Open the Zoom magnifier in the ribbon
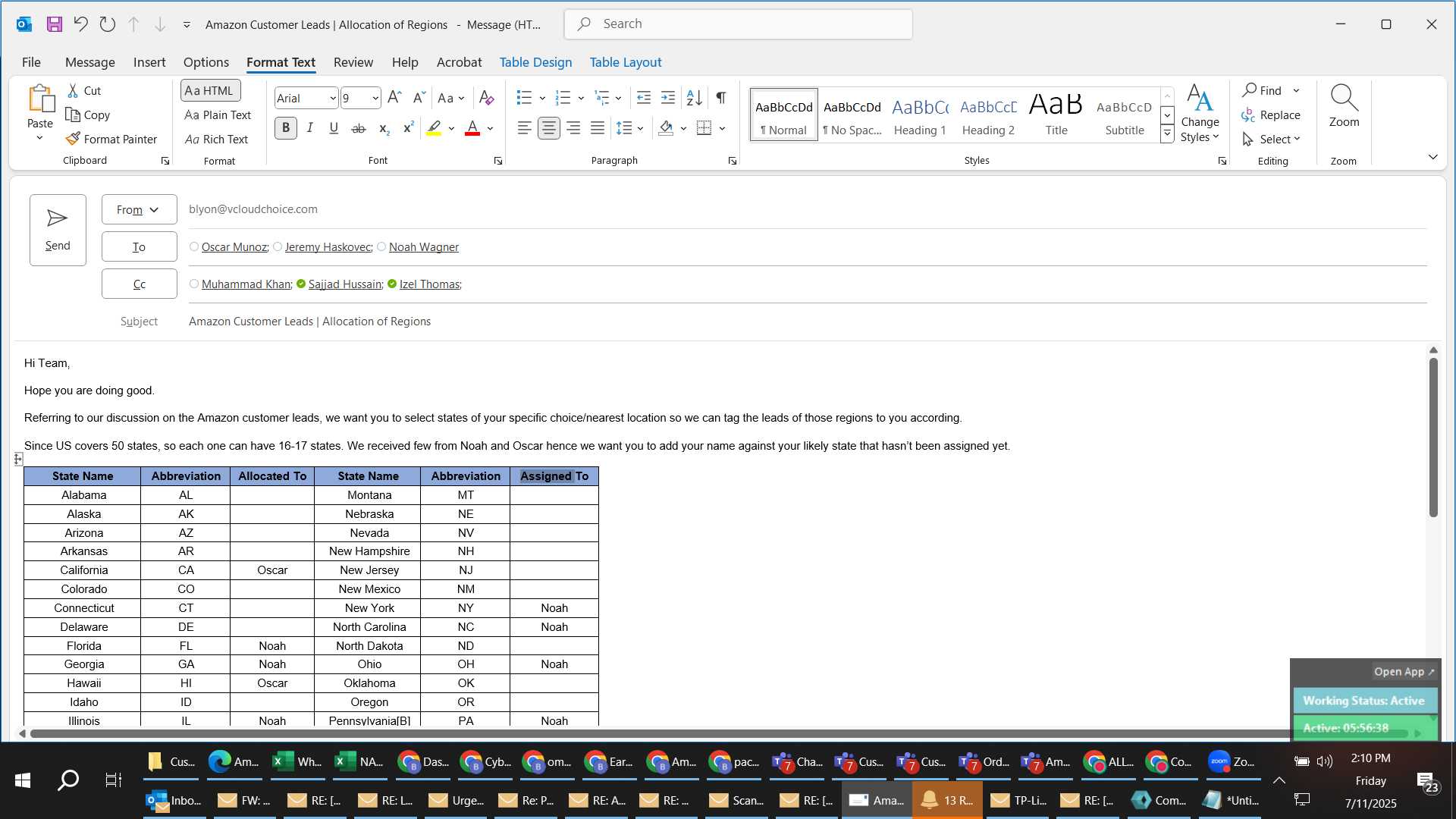This screenshot has height=819, width=1456. coord(1344,106)
